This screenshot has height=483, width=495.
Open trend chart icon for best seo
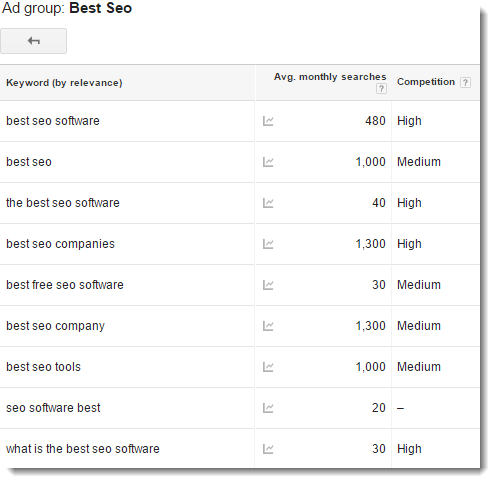coord(268,162)
